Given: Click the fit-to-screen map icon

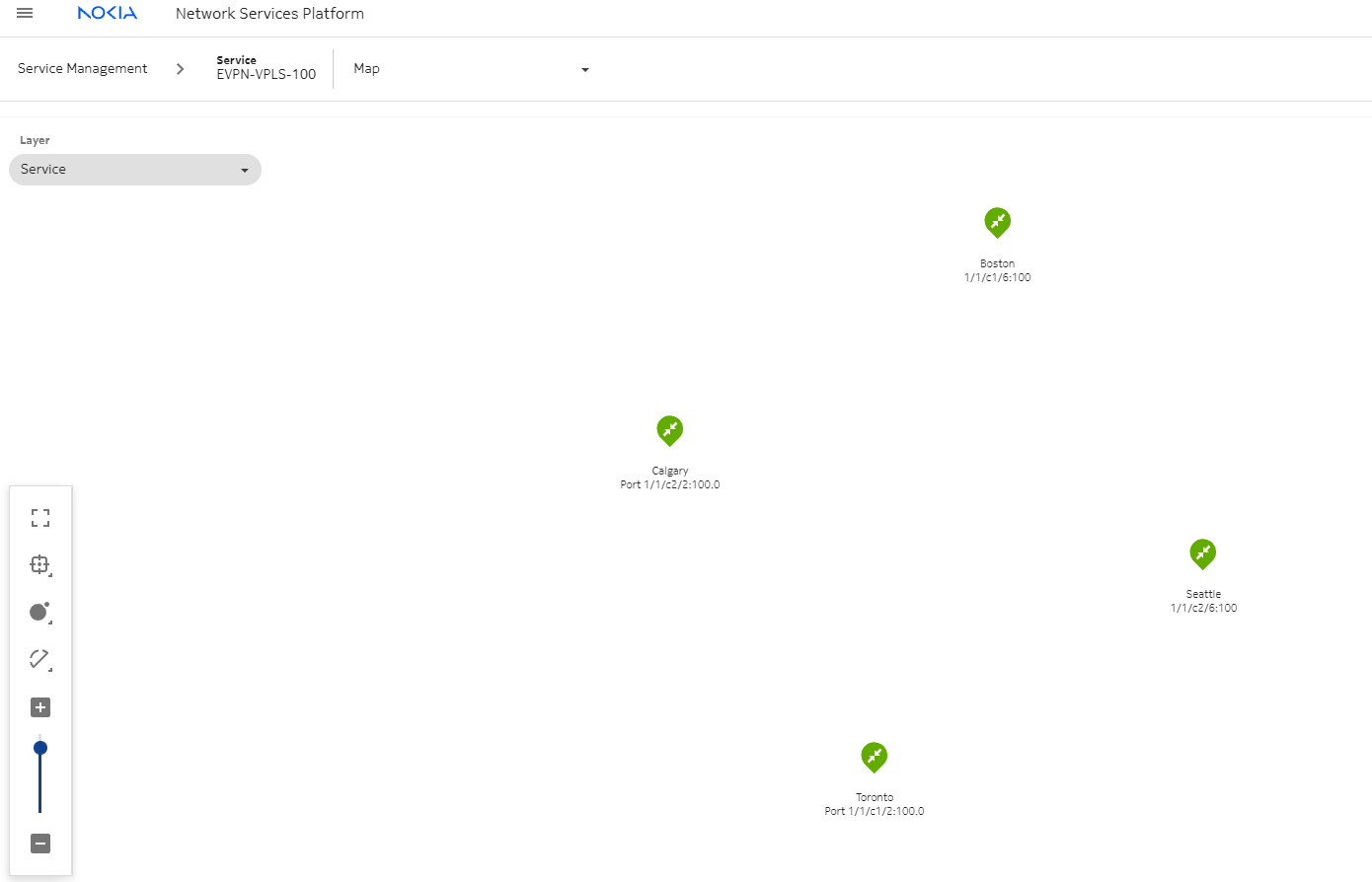Looking at the screenshot, I should 40,518.
